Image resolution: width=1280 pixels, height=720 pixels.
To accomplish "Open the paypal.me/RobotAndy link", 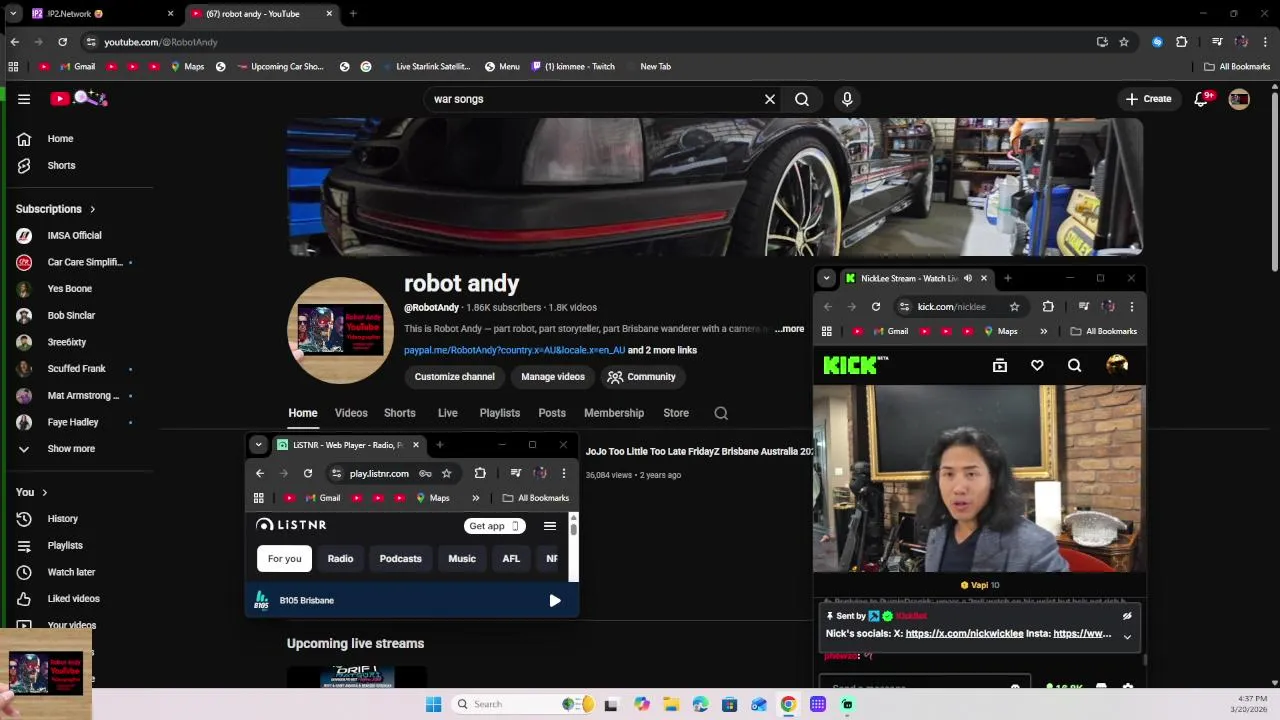I will click(514, 350).
